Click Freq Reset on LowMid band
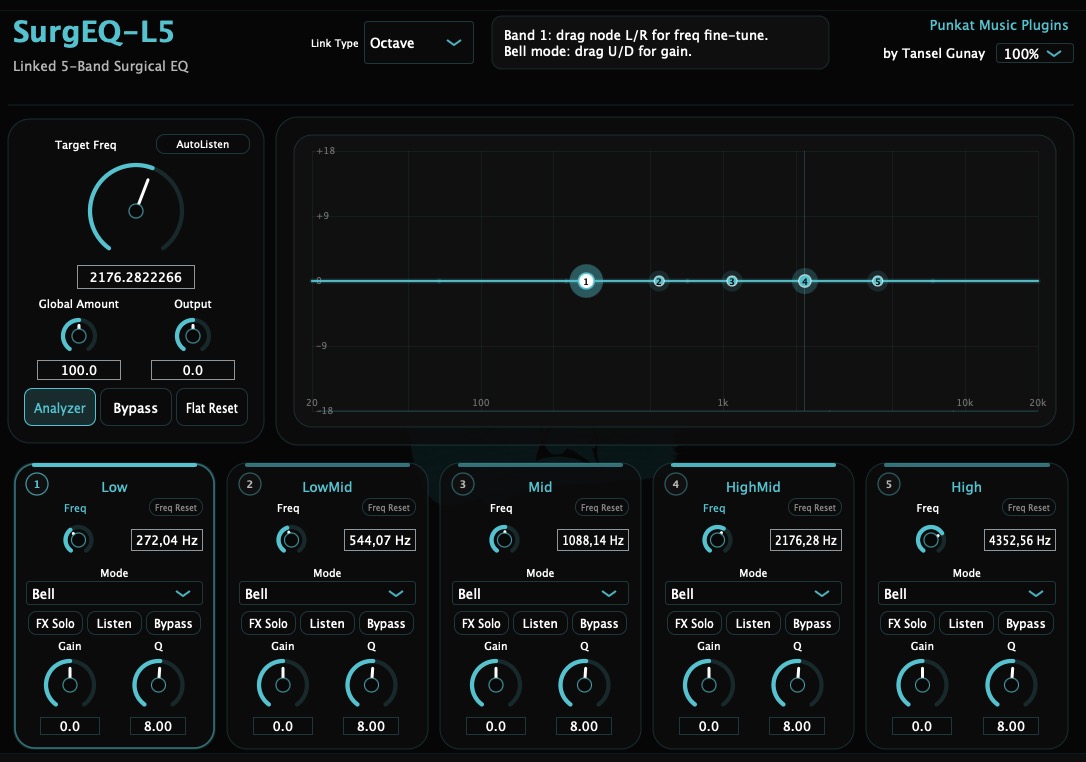Screen dimensions: 1086x762 (x=389, y=508)
